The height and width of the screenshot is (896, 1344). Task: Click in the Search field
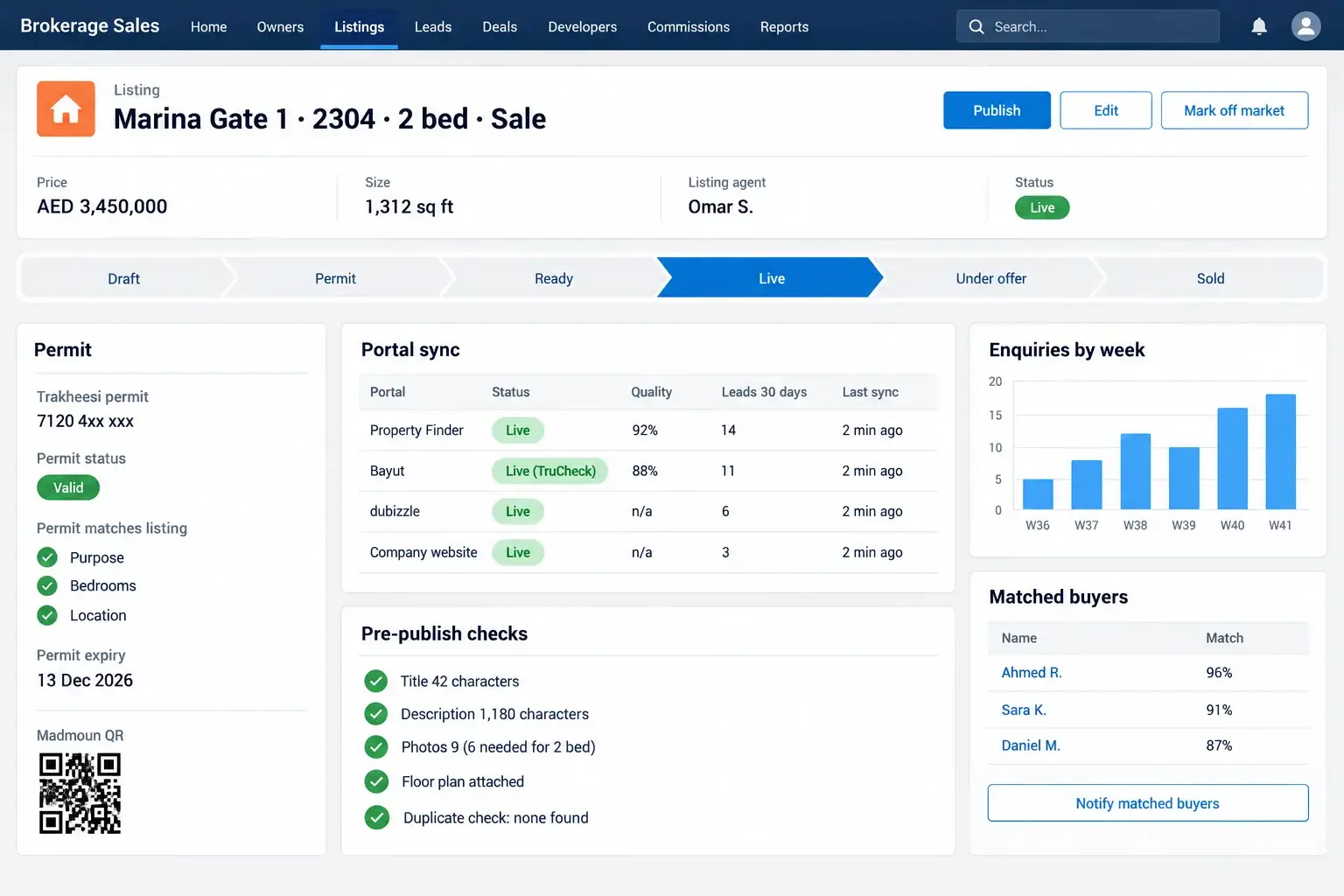pos(1088,26)
